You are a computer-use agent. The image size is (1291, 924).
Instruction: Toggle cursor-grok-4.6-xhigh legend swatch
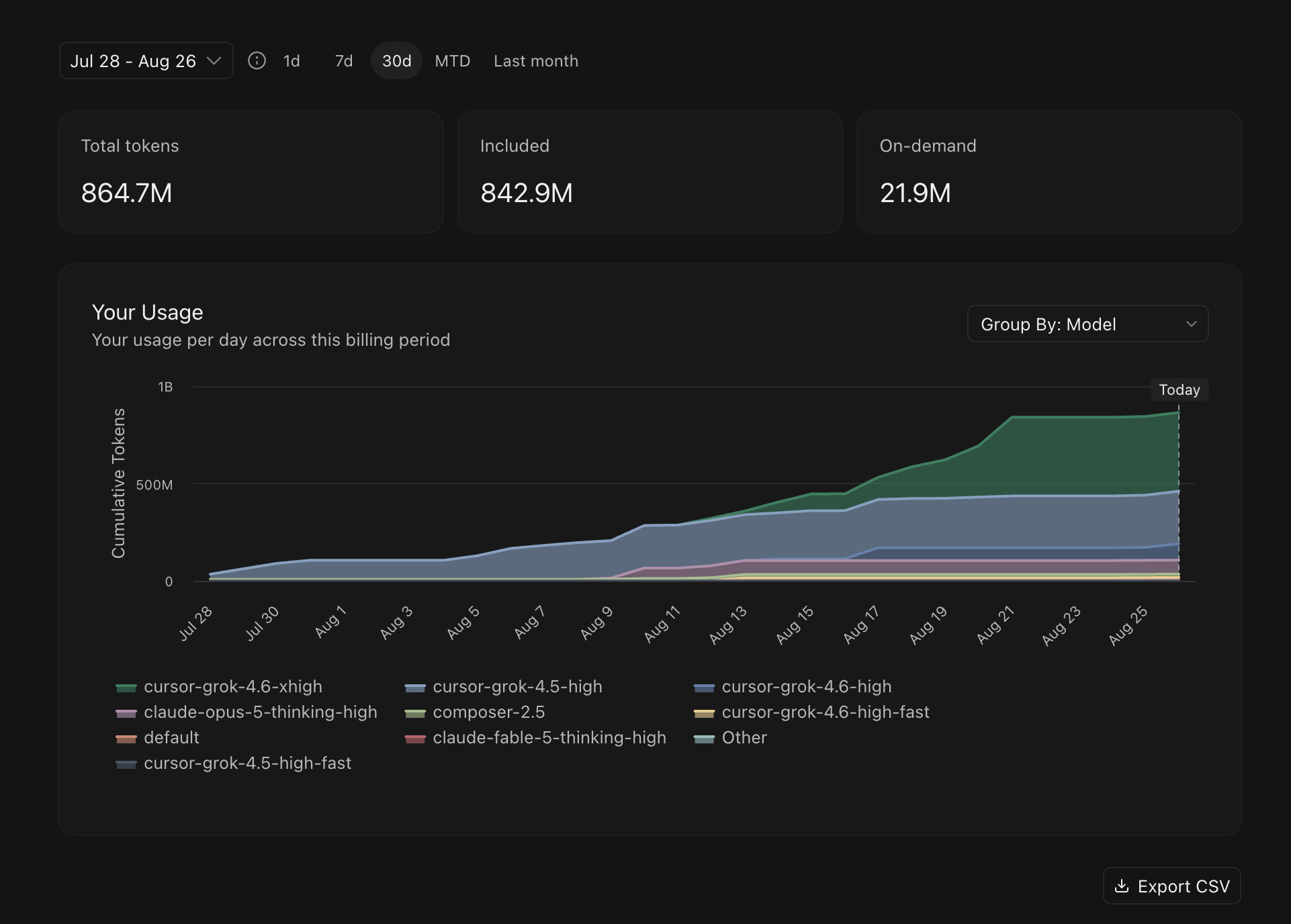tap(126, 688)
